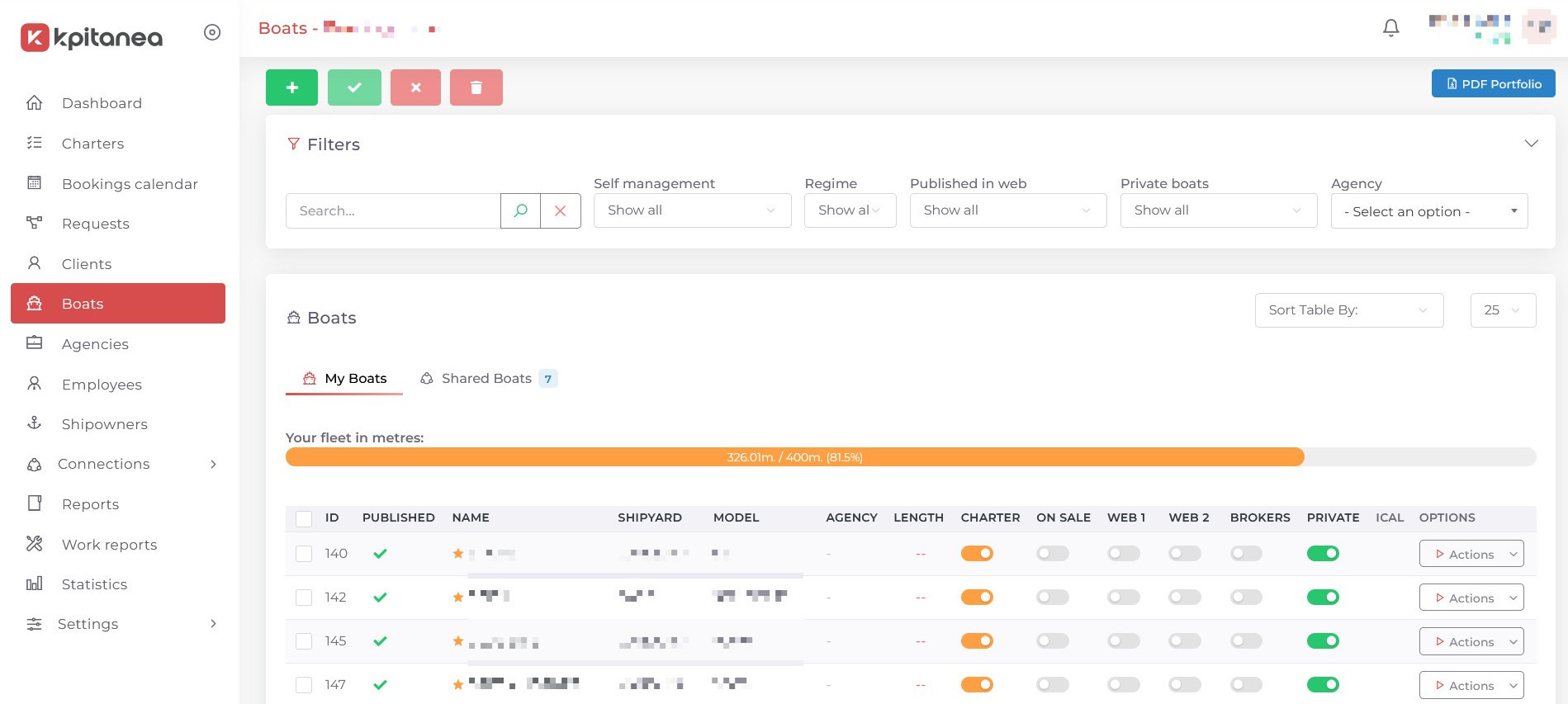Open the notifications bell
This screenshot has width=1568, height=704.
click(x=1391, y=28)
